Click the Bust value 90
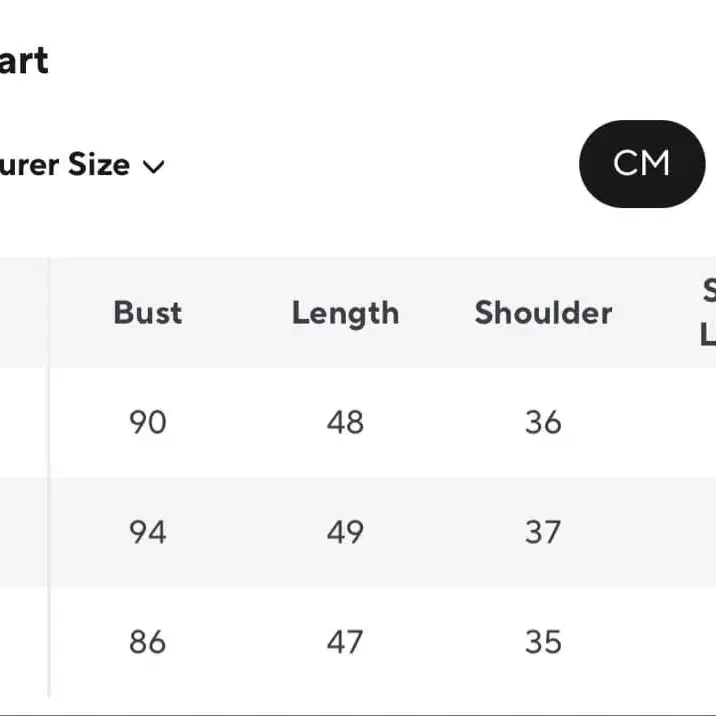This screenshot has width=716, height=716. [x=148, y=422]
